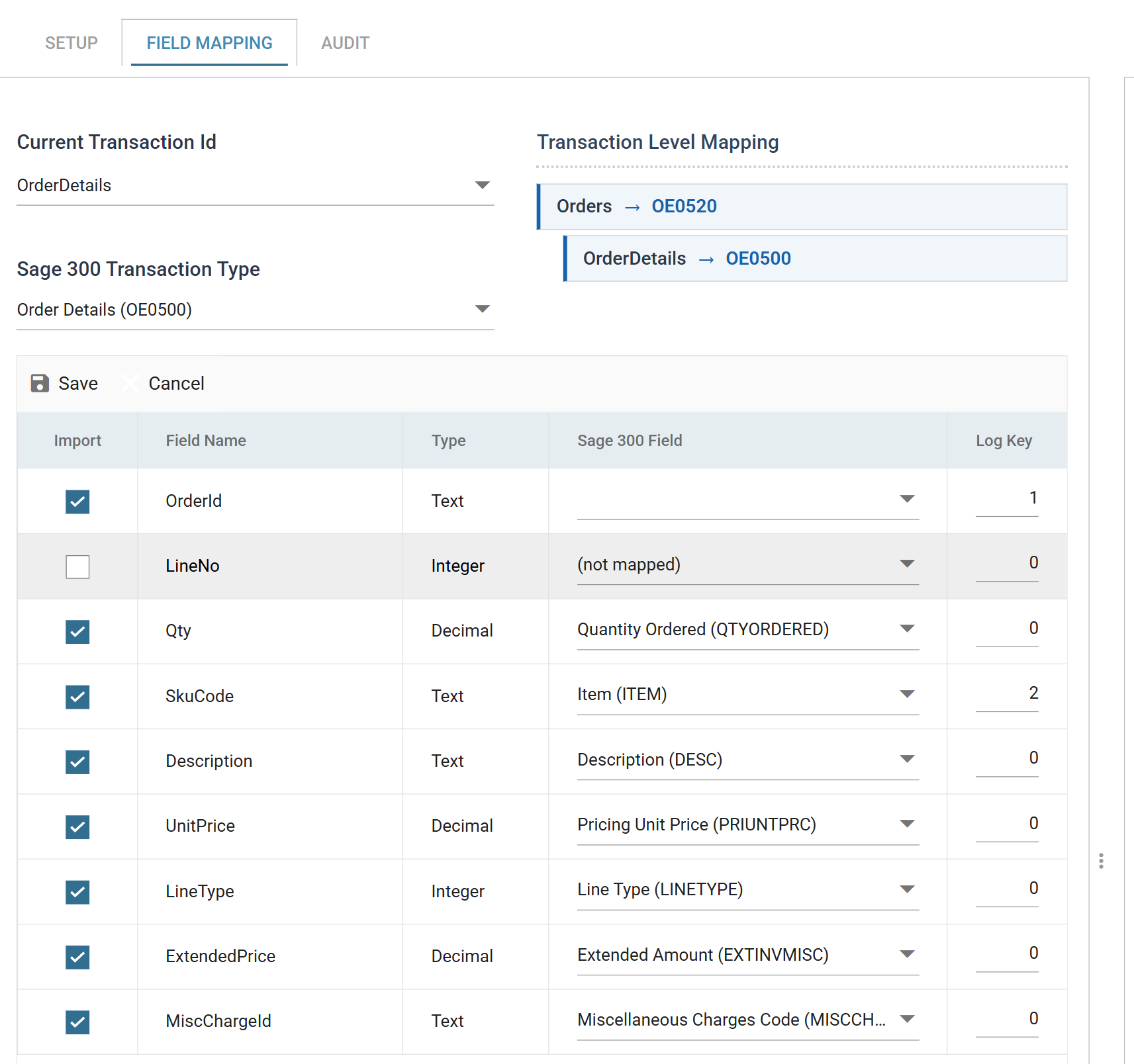Click the Log Key field for OrderId
The image size is (1134, 1064).
coord(1007,499)
